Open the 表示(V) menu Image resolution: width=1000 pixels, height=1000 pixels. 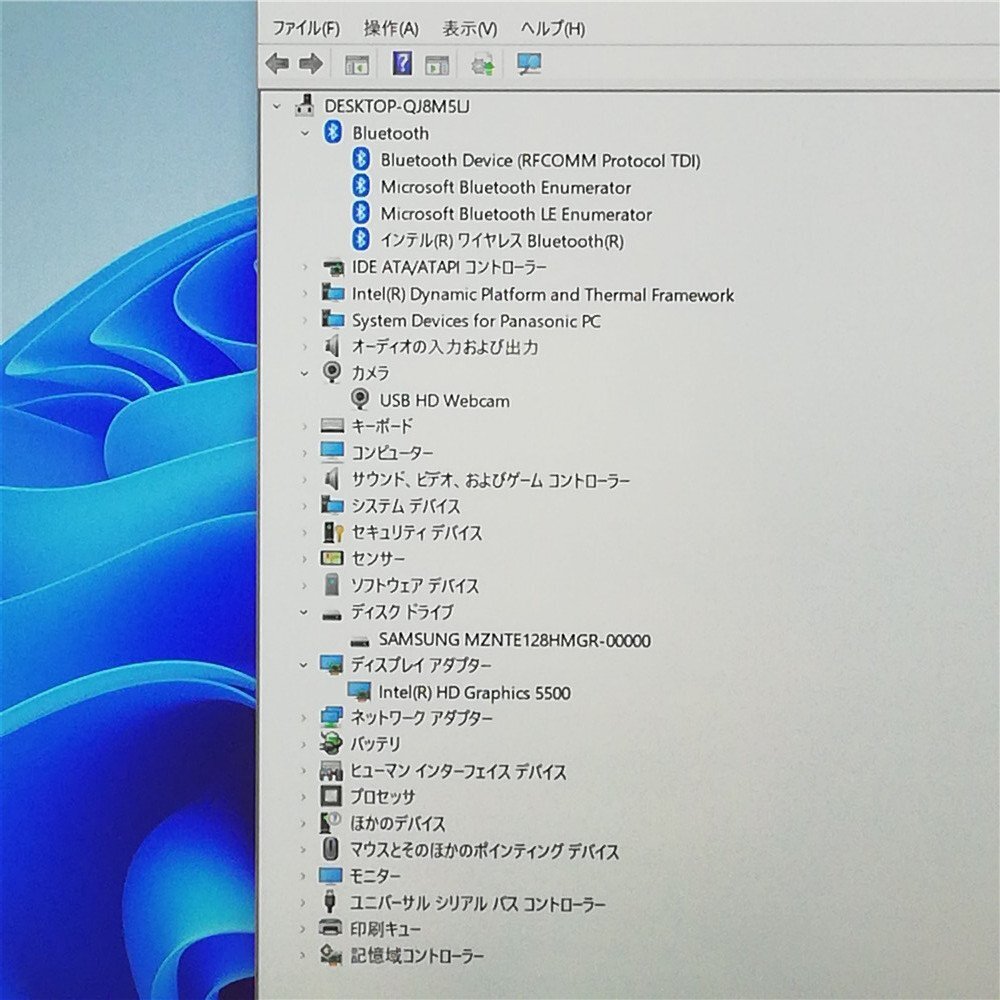(x=470, y=28)
